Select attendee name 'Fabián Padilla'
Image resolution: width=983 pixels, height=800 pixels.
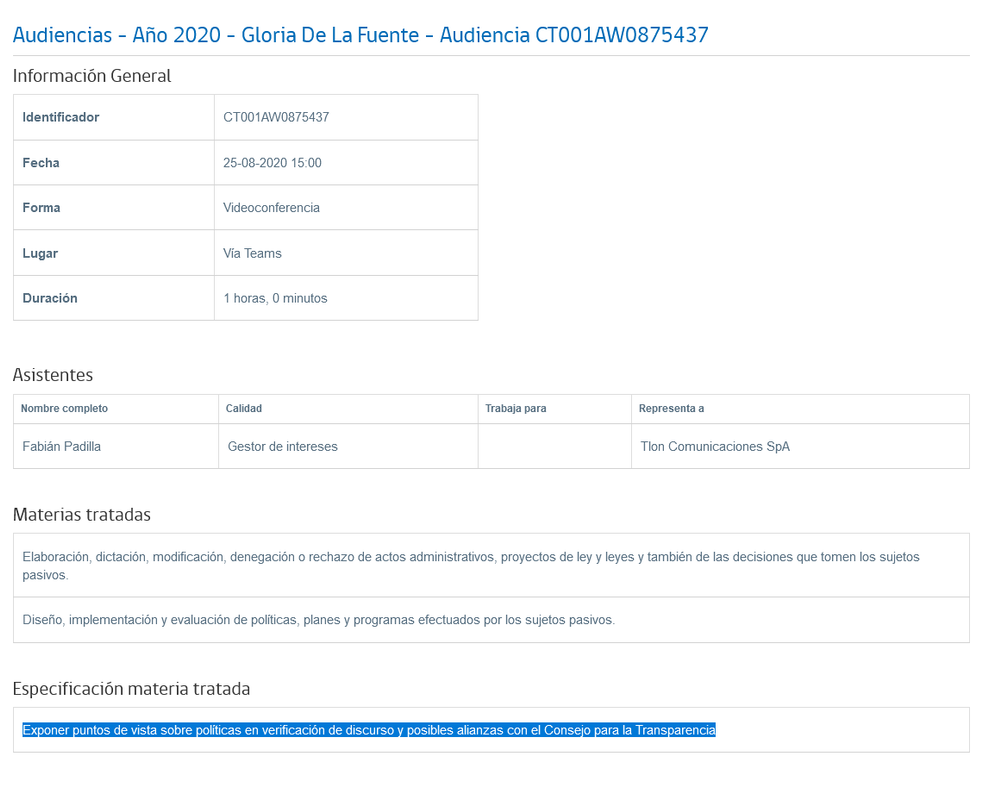pyautogui.click(x=61, y=446)
